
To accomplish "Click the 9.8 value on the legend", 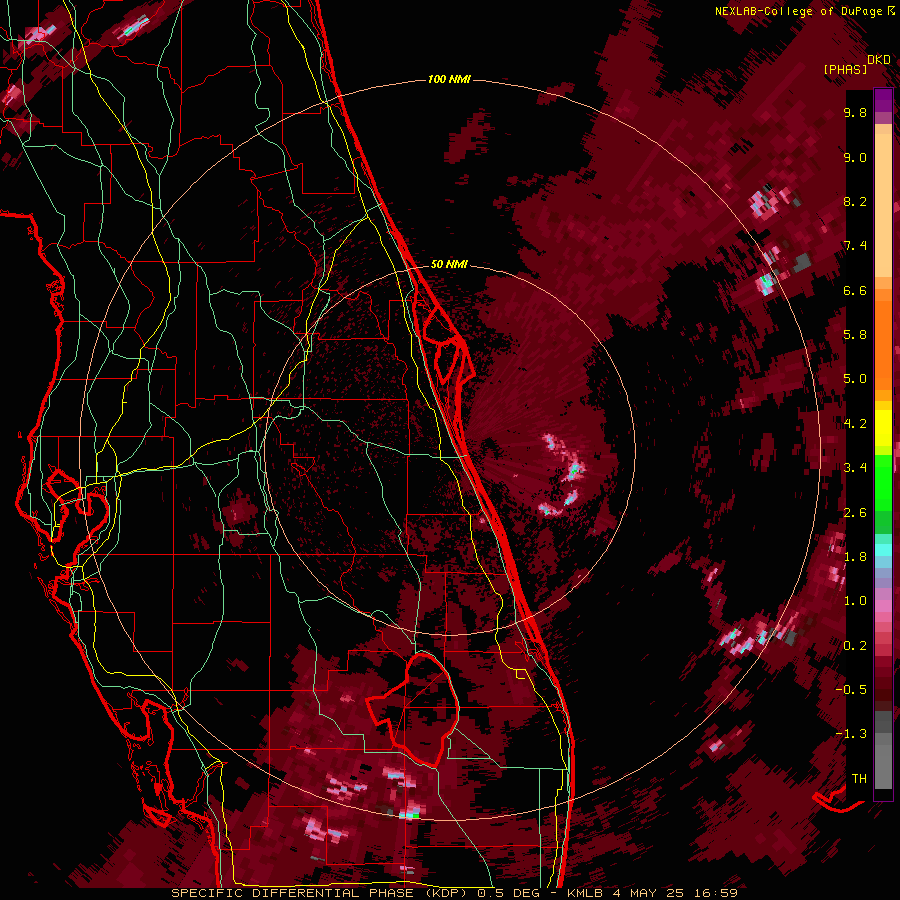I will (x=855, y=113).
